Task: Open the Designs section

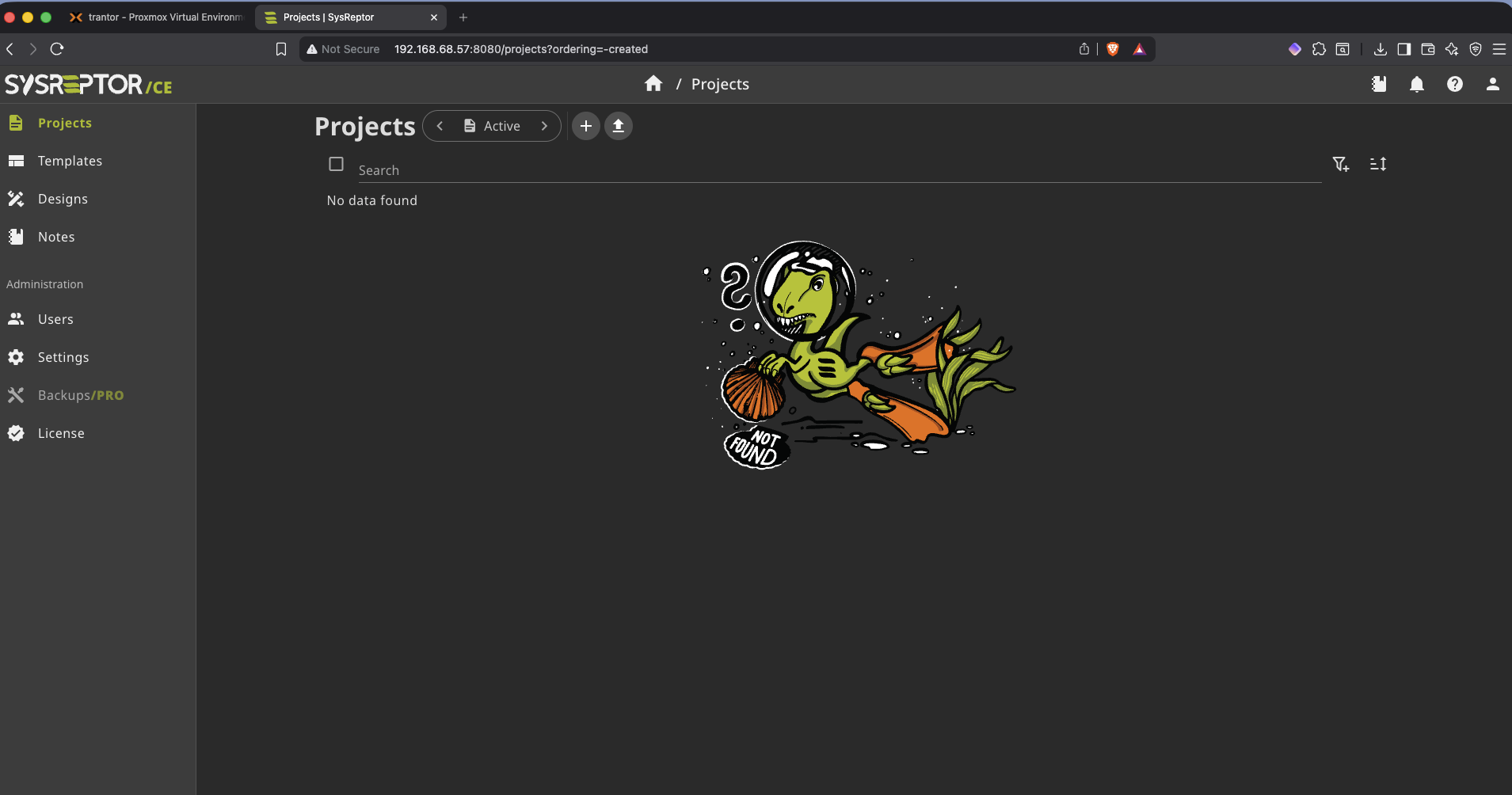Action: click(x=63, y=199)
